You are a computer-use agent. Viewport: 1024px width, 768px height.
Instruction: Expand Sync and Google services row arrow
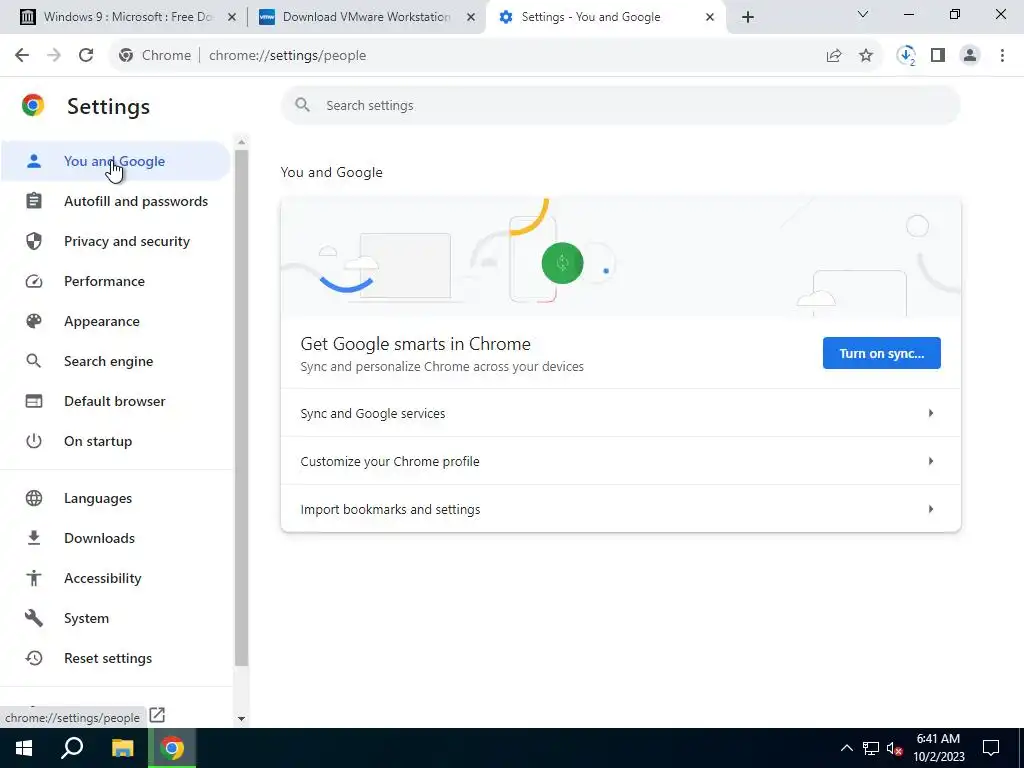[931, 413]
